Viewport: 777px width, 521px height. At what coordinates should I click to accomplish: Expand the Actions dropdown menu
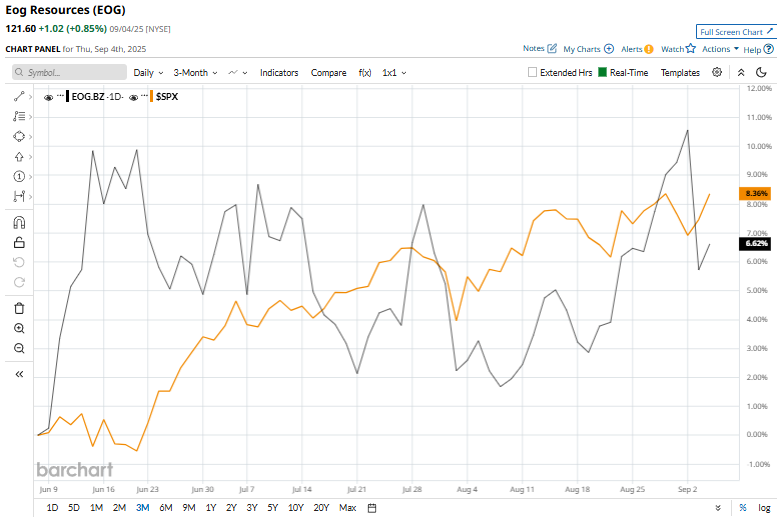click(720, 49)
